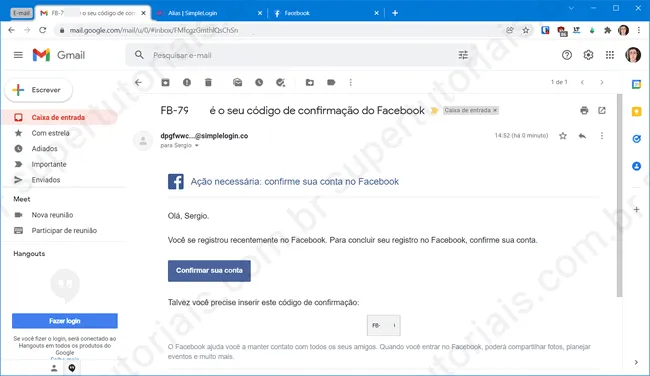Open pinned E-mail tab
Image resolution: width=650 pixels, height=376 pixels.
pos(21,13)
